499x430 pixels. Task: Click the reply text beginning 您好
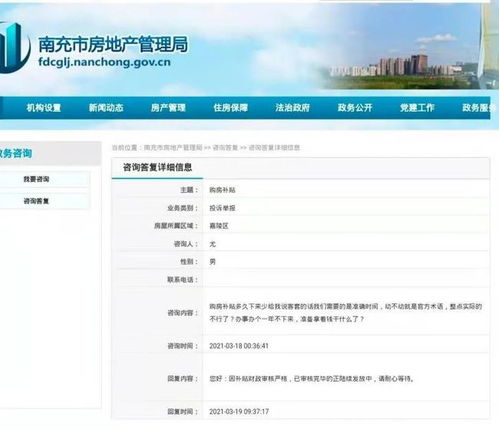point(312,379)
